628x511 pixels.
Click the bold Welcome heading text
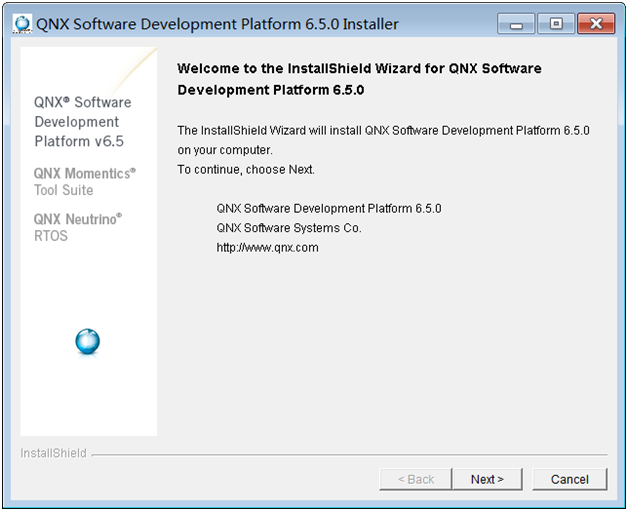[x=359, y=79]
